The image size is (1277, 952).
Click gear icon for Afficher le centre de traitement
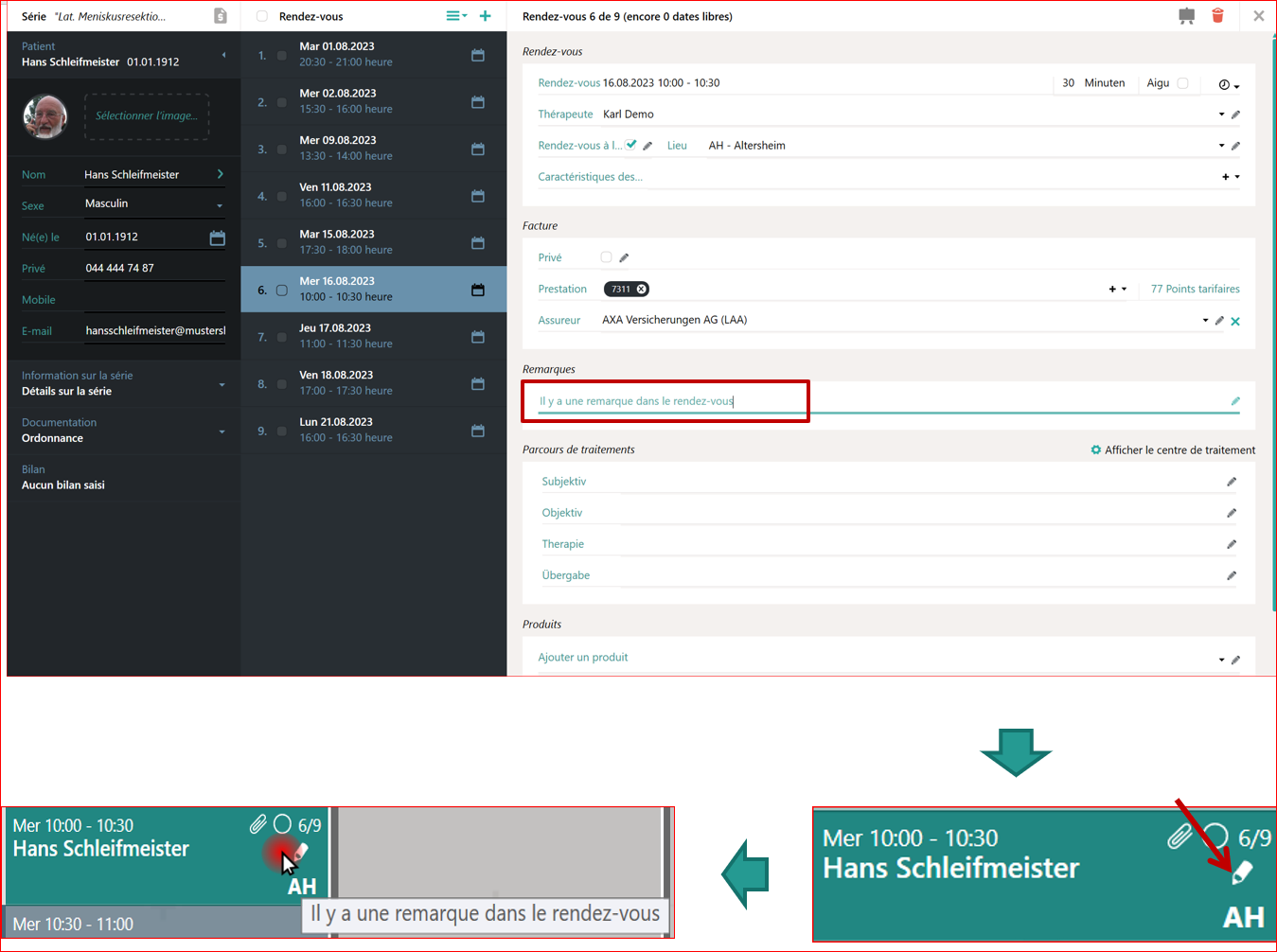1095,450
